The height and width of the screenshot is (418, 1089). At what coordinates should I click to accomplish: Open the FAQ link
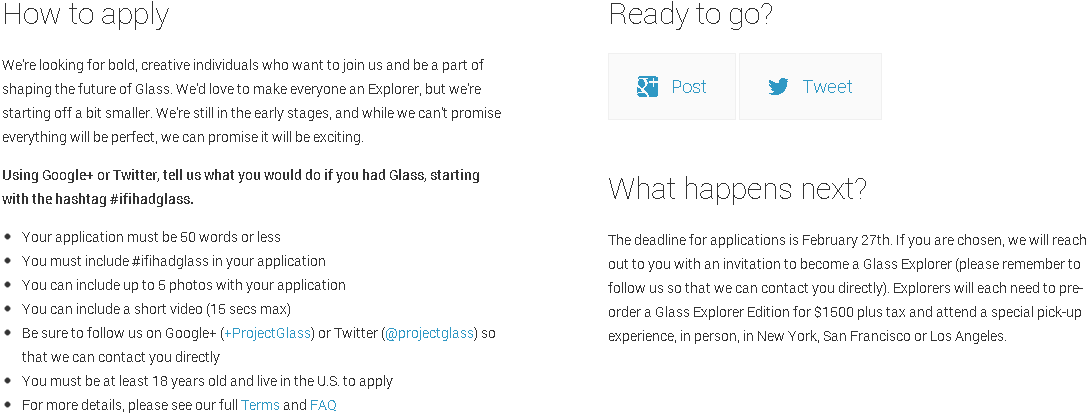(x=323, y=405)
